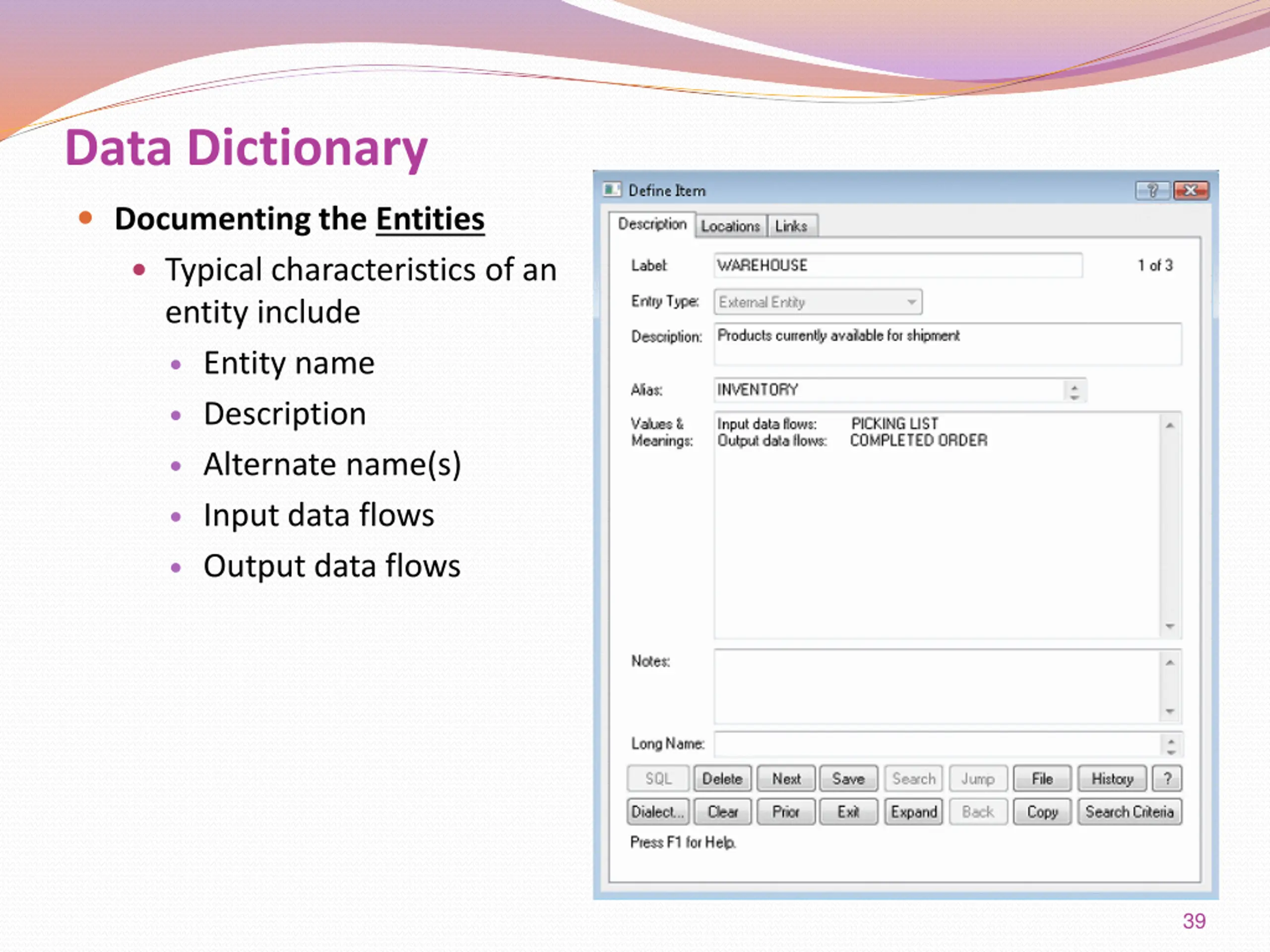The height and width of the screenshot is (952, 1270).
Task: Click the COMPLETED ORDER text
Action: tap(919, 440)
